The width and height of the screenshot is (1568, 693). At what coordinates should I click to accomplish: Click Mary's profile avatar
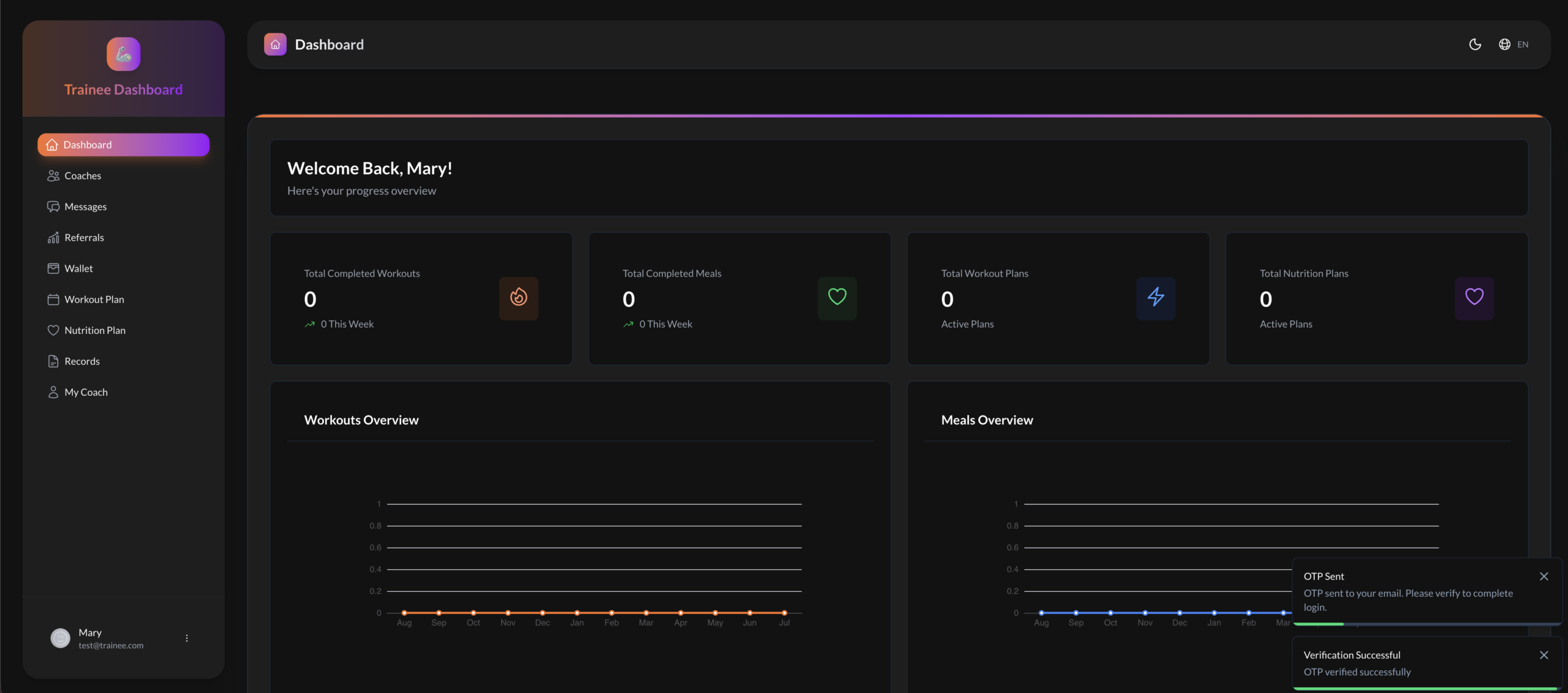pos(60,638)
